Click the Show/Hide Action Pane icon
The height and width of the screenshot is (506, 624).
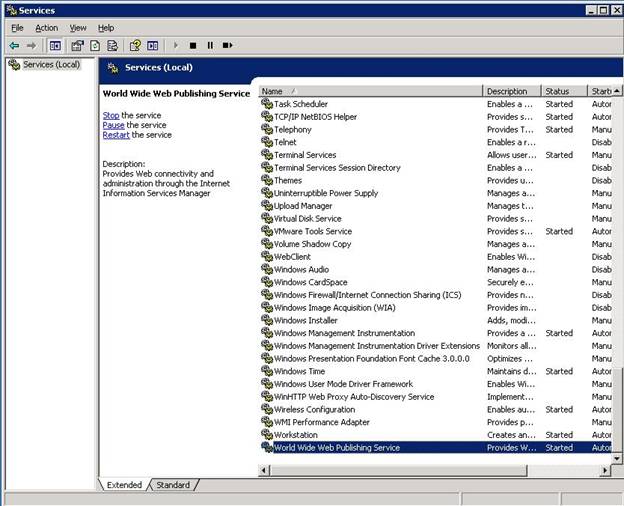point(153,46)
